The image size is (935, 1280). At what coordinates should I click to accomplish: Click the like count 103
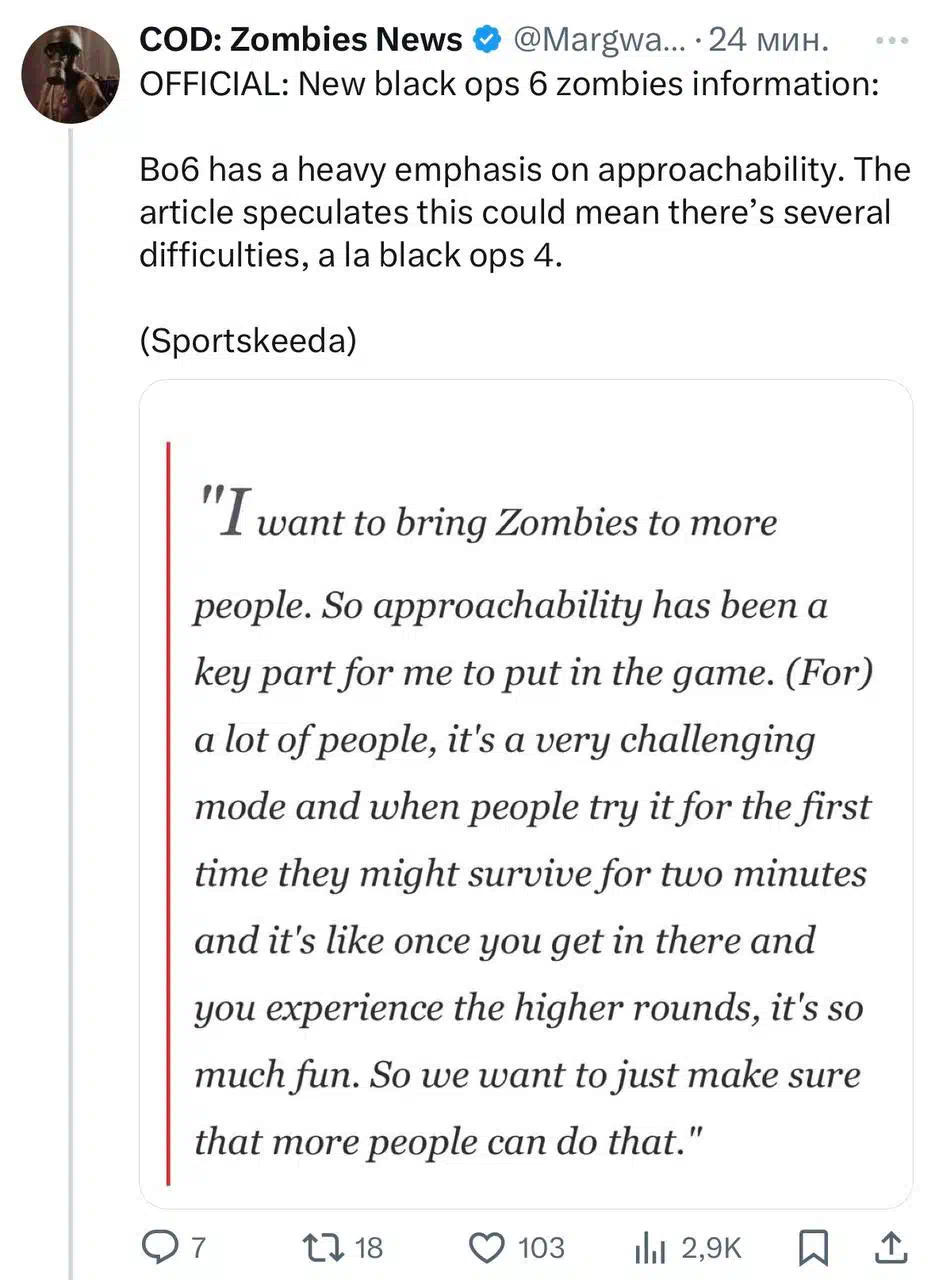(x=541, y=1248)
